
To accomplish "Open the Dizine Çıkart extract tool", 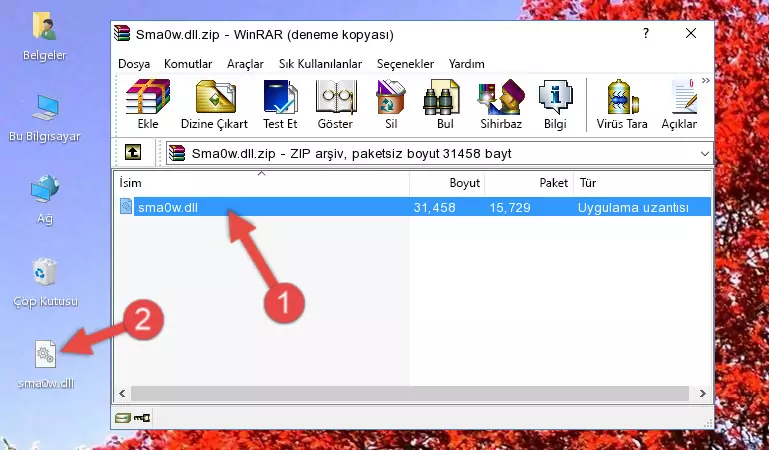I will 214,104.
